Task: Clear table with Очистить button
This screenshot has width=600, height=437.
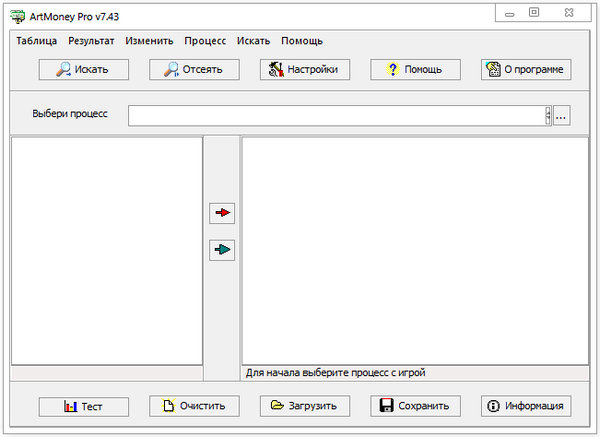Action: [194, 406]
